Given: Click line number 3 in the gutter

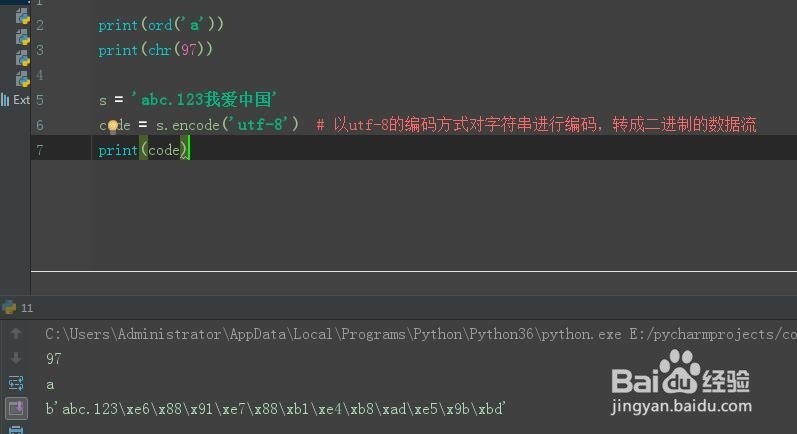Looking at the screenshot, I should (40, 50).
